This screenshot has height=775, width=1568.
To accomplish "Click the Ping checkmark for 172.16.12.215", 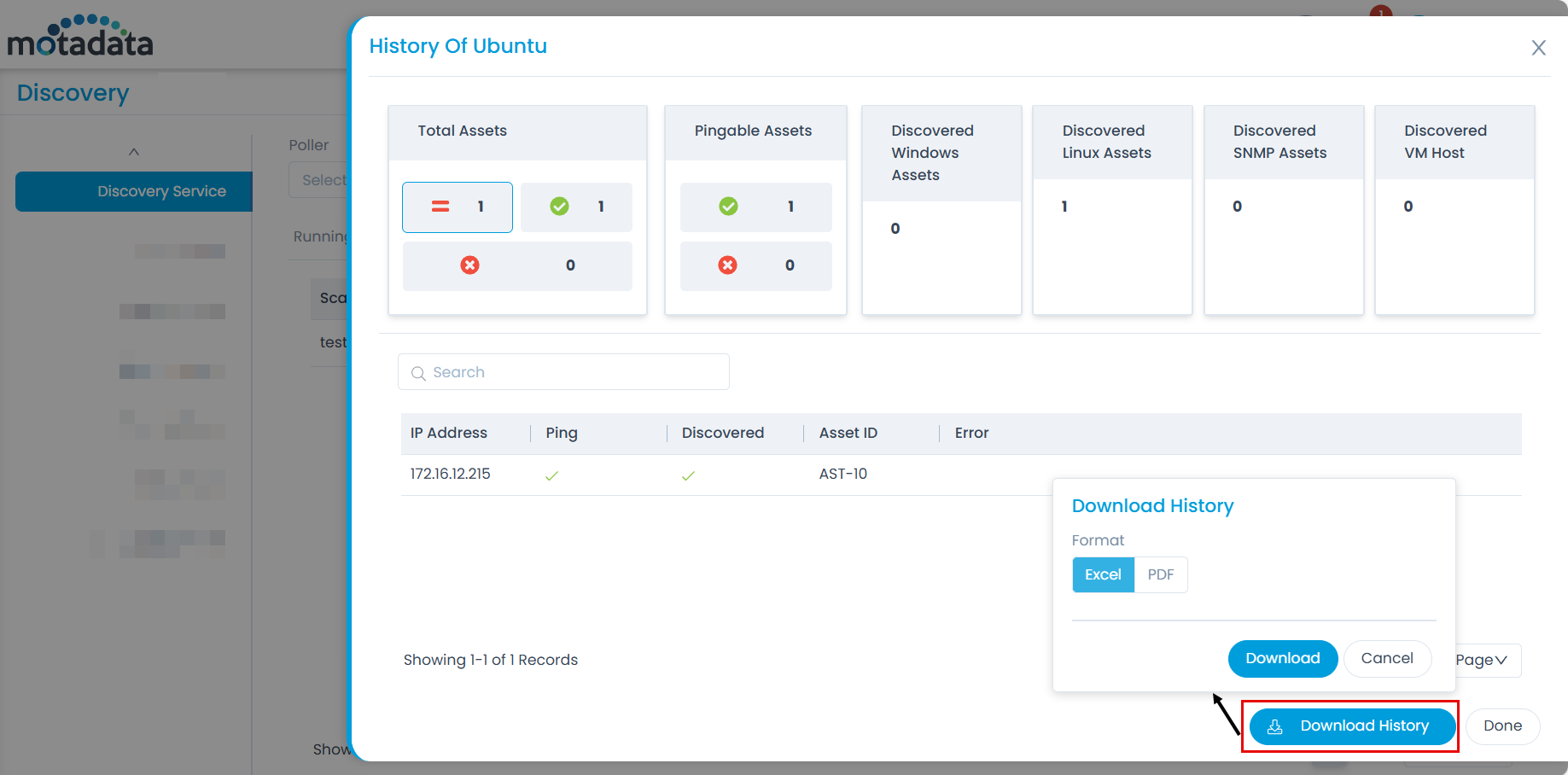I will click(x=551, y=475).
